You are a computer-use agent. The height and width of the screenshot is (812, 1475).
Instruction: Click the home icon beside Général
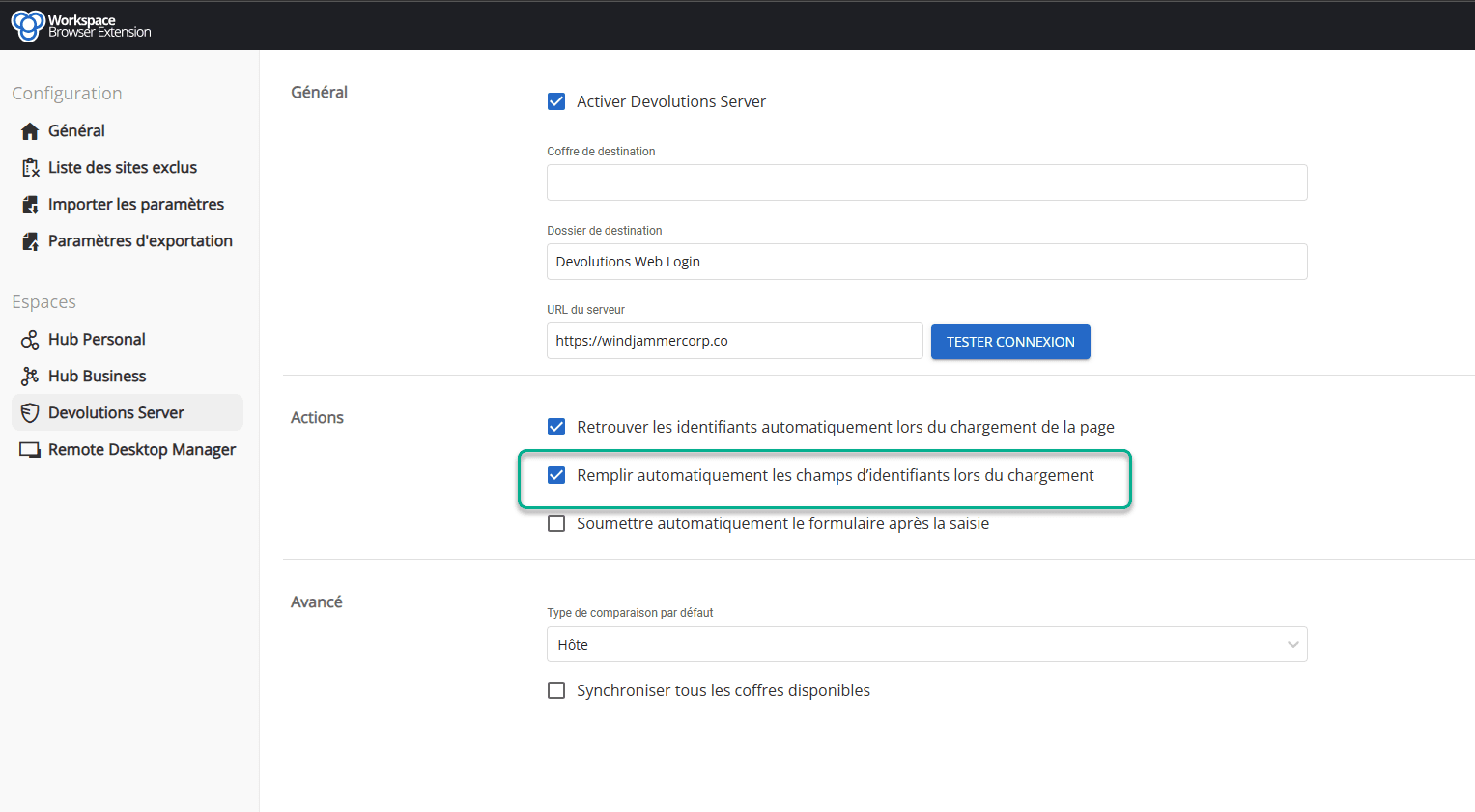pos(30,131)
